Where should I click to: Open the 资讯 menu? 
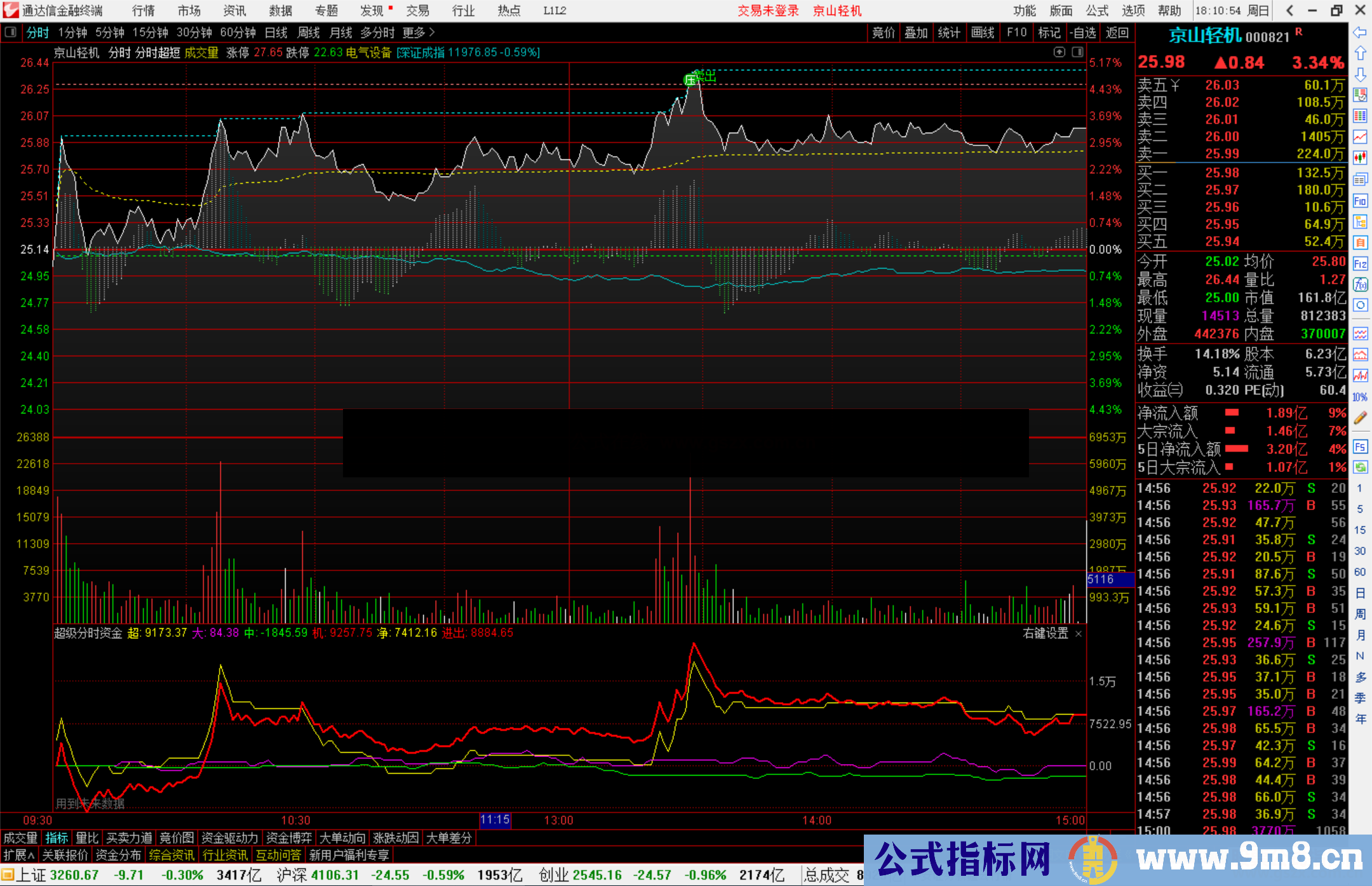click(234, 11)
